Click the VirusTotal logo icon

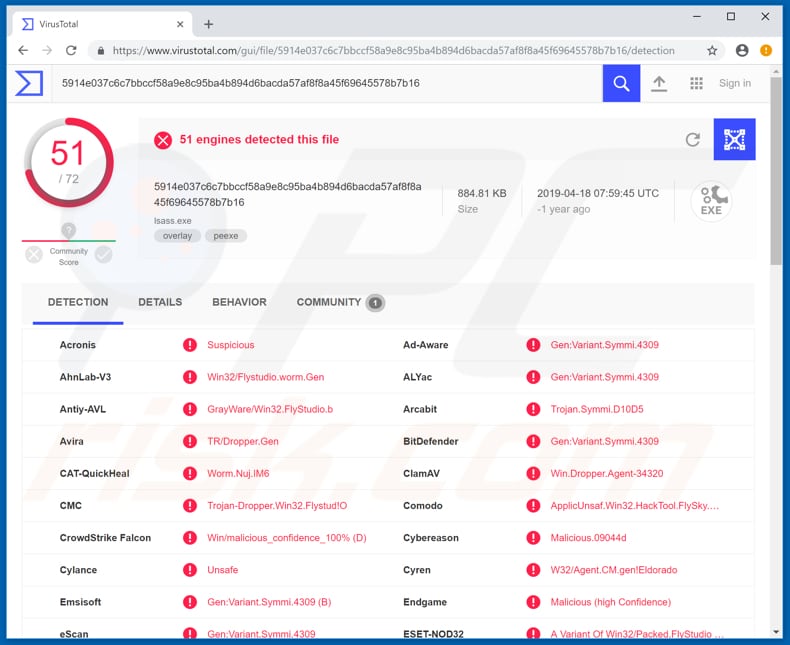29,83
